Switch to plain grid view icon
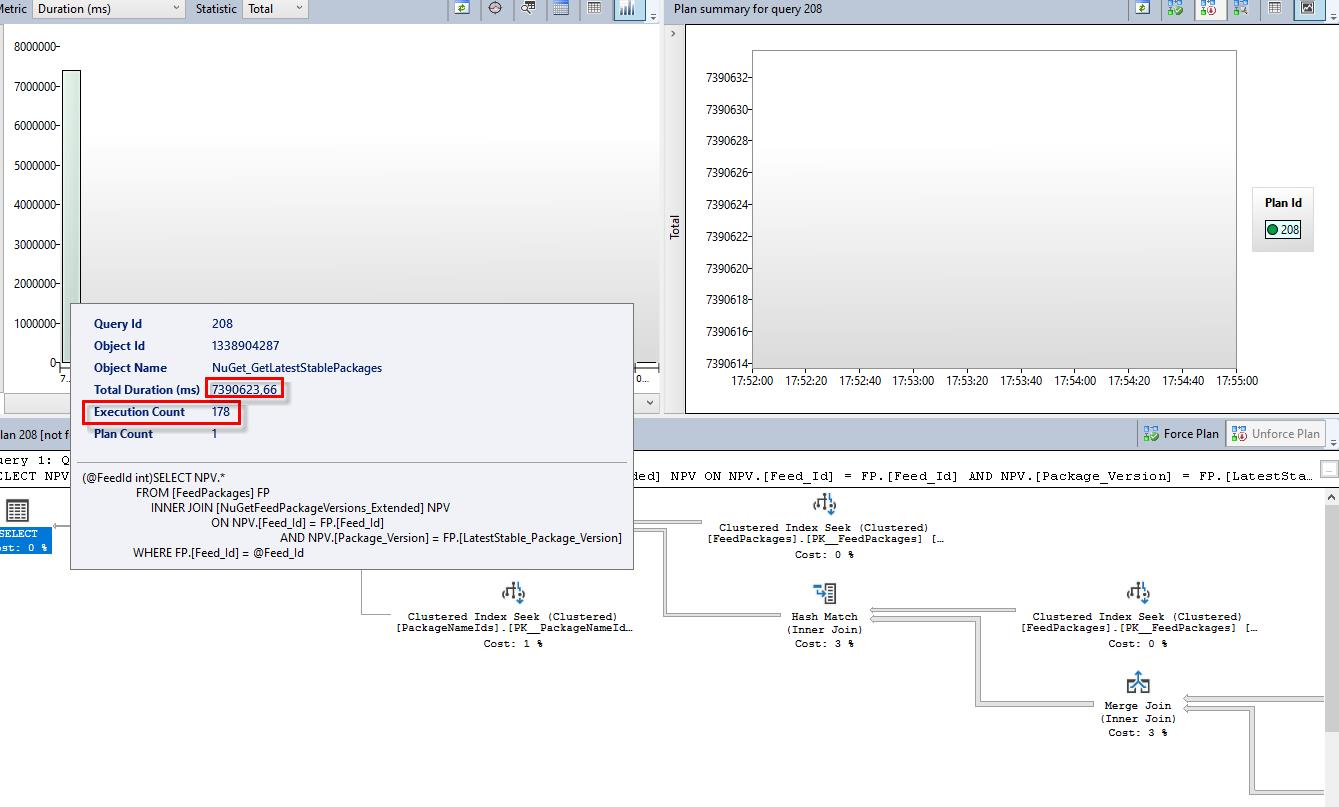Image resolution: width=1339 pixels, height=807 pixels. point(594,8)
